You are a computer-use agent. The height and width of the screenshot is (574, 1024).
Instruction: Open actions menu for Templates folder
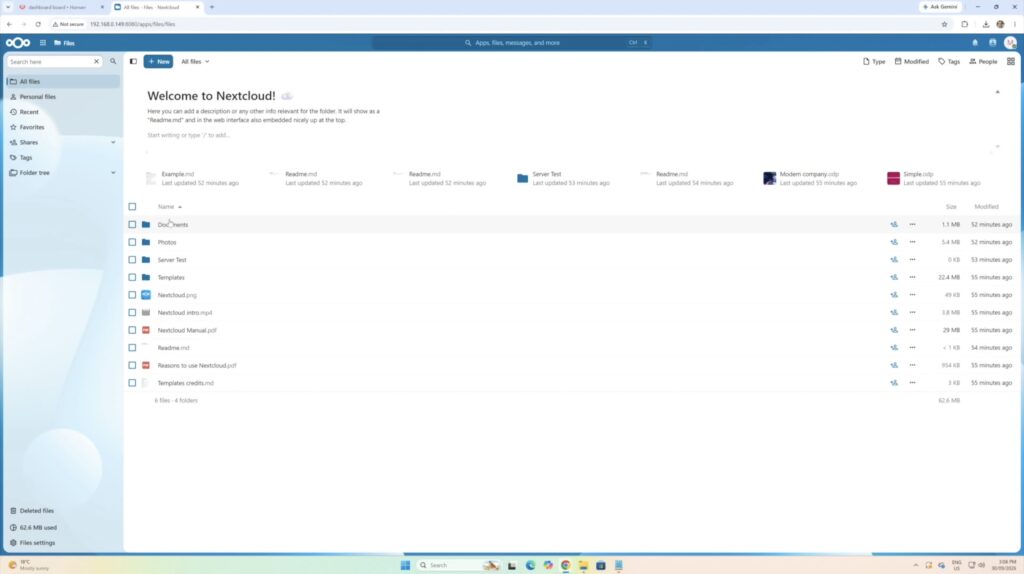[x=912, y=278]
